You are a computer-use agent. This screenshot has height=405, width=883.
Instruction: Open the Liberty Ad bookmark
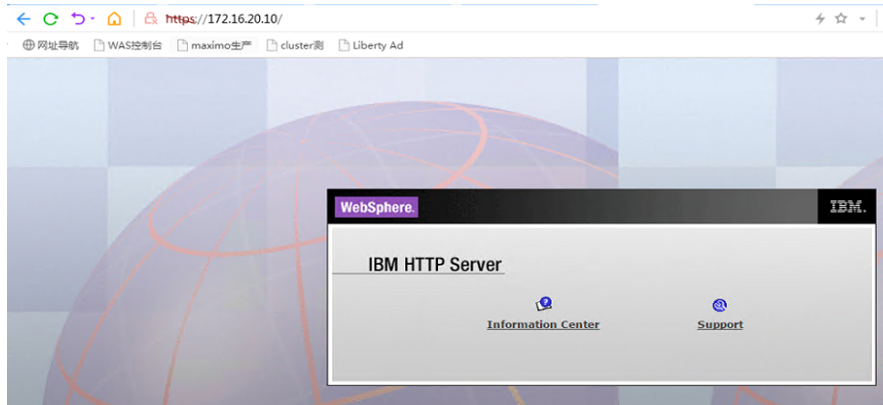click(371, 46)
